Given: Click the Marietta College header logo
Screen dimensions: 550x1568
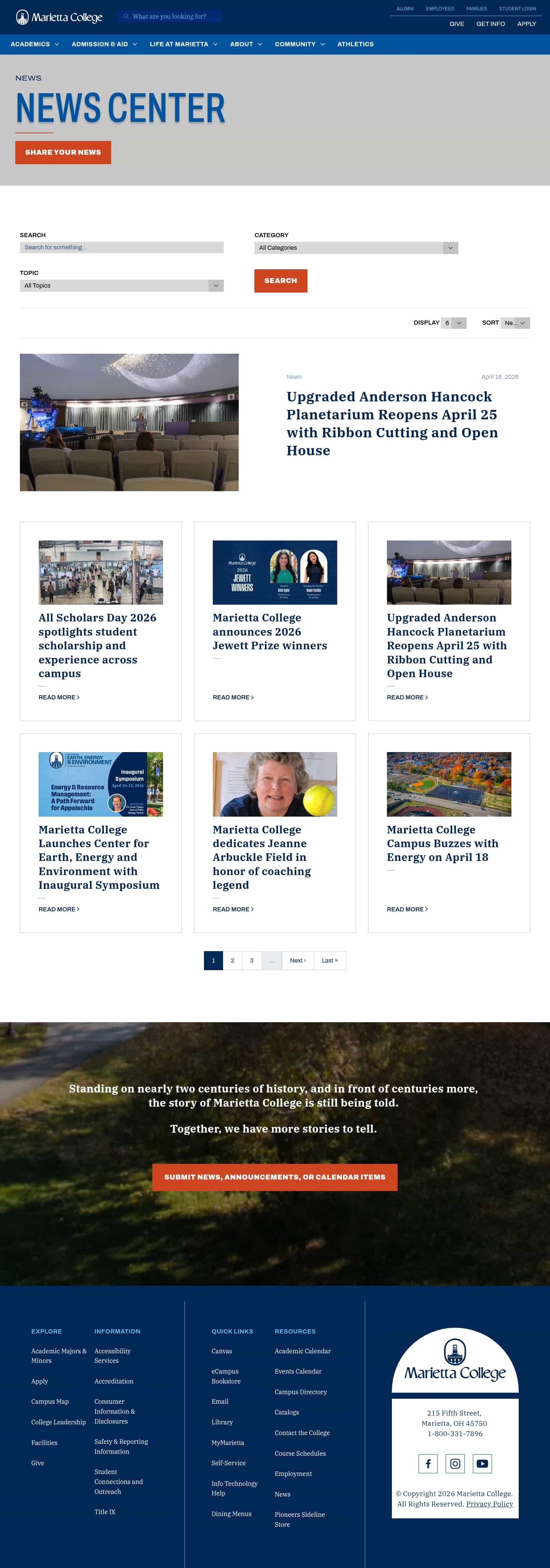Looking at the screenshot, I should point(59,17).
